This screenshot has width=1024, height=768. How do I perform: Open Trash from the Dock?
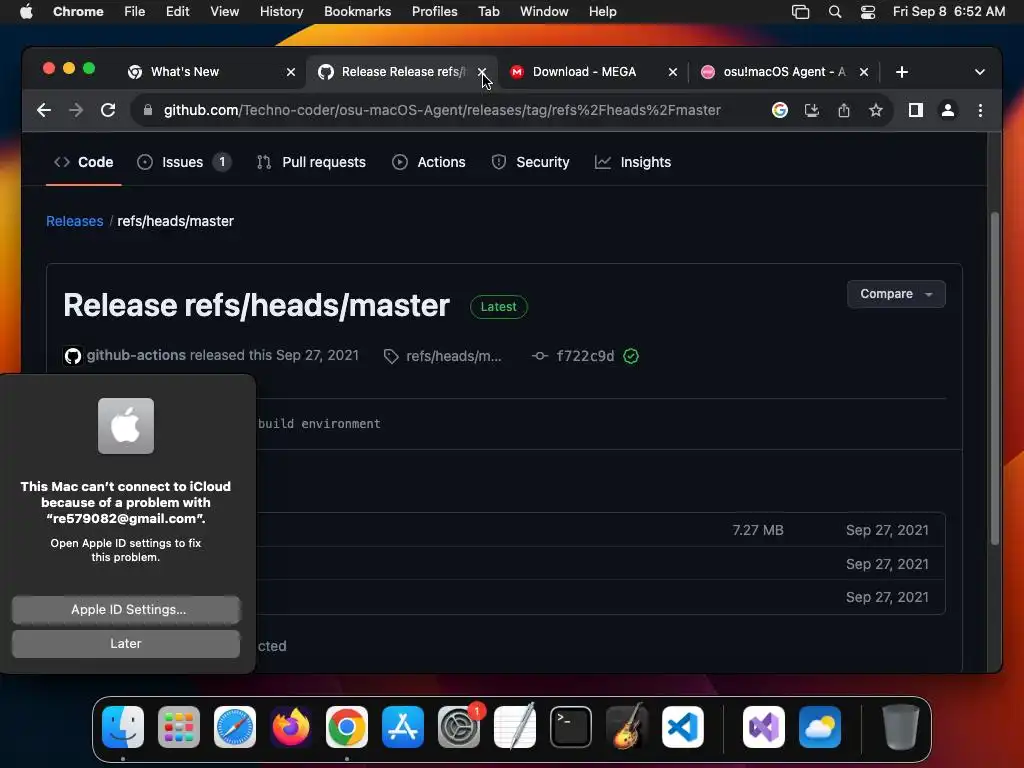point(901,727)
